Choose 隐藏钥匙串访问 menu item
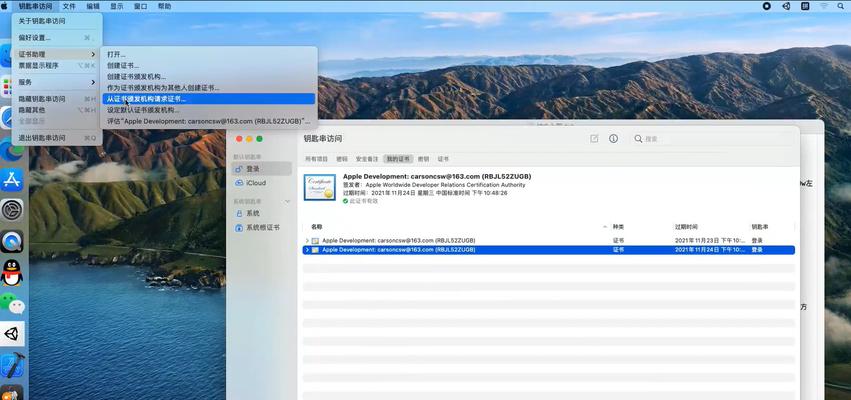851x400 pixels. [57, 99]
